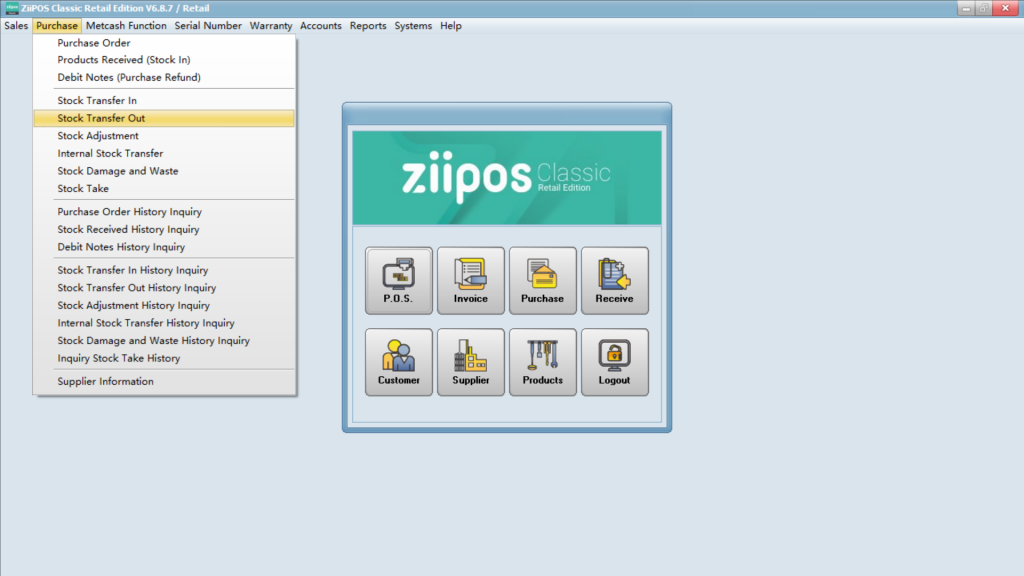Open Stock Damage and Waste entry

click(118, 171)
